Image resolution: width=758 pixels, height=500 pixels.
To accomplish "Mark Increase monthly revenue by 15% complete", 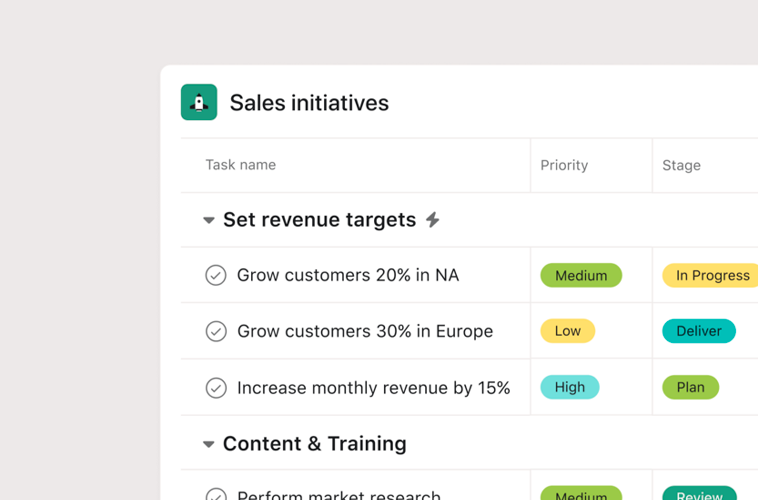I will [x=216, y=388].
